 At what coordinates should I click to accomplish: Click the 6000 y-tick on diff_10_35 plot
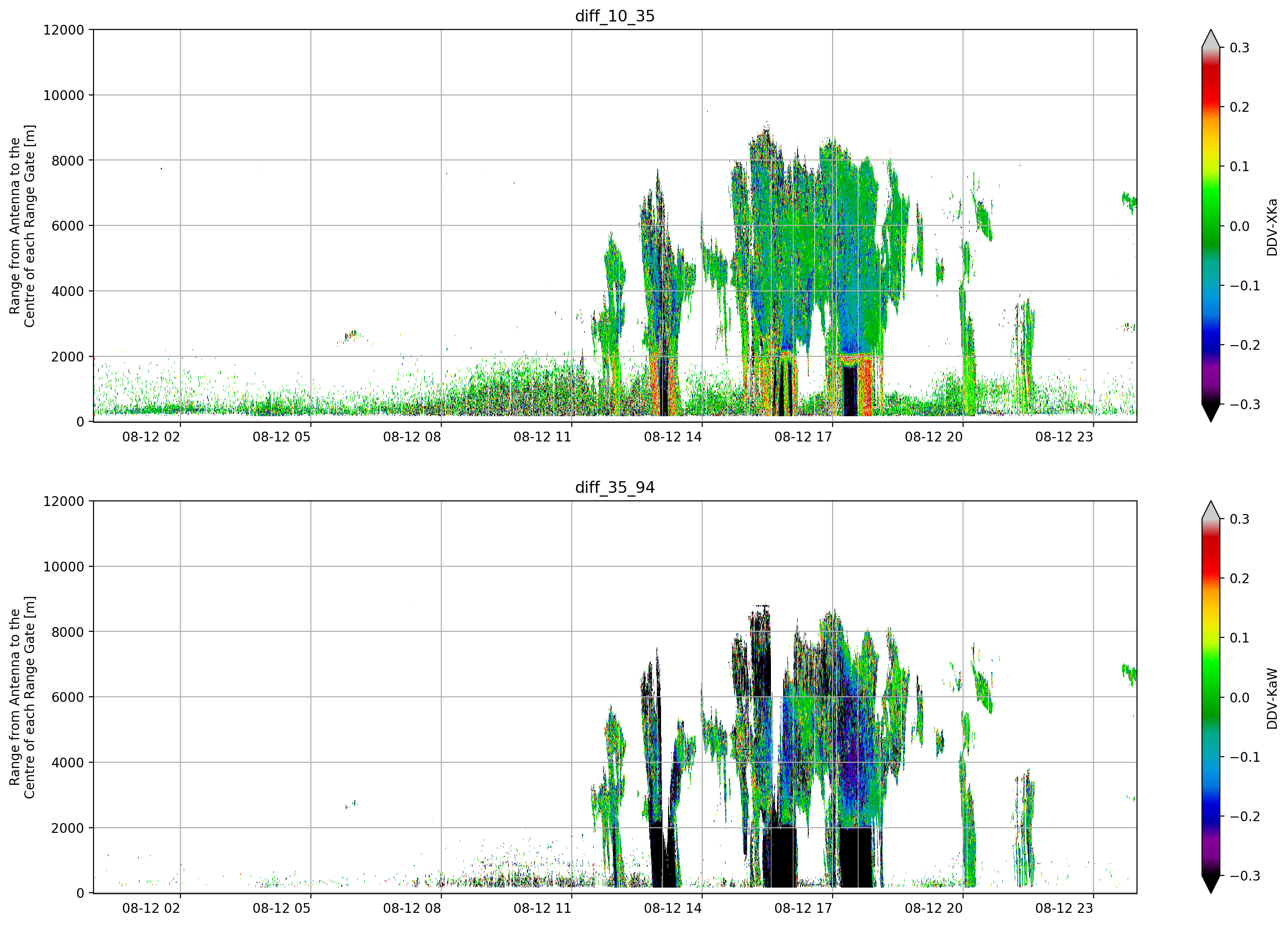coord(68,226)
